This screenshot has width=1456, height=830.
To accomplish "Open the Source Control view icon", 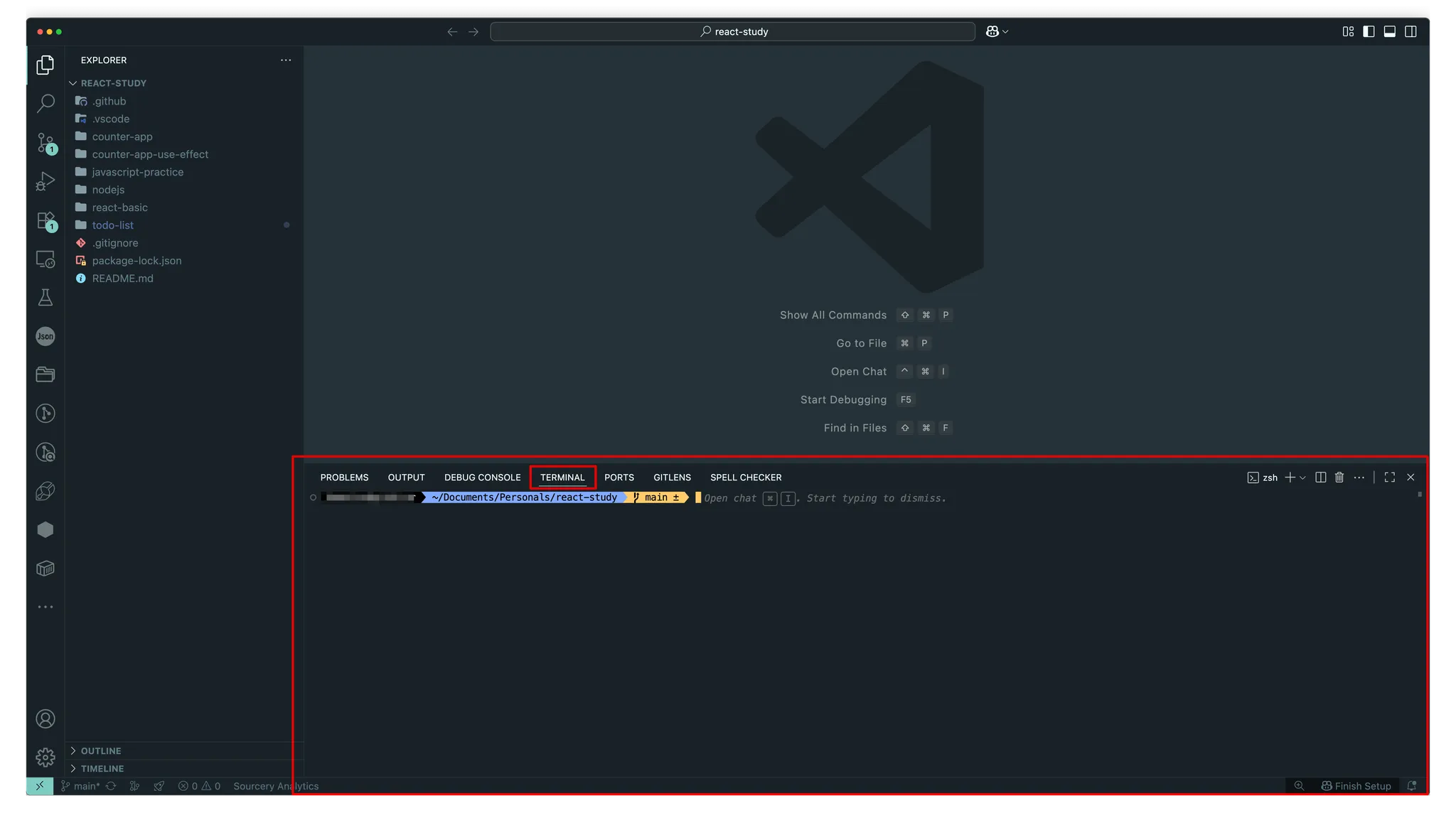I will [45, 142].
